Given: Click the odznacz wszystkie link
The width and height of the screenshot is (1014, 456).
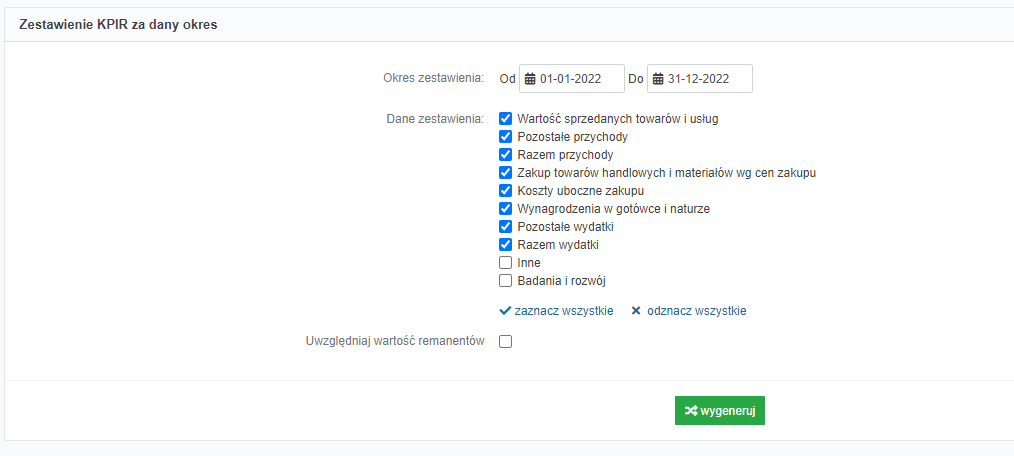Looking at the screenshot, I should [696, 310].
